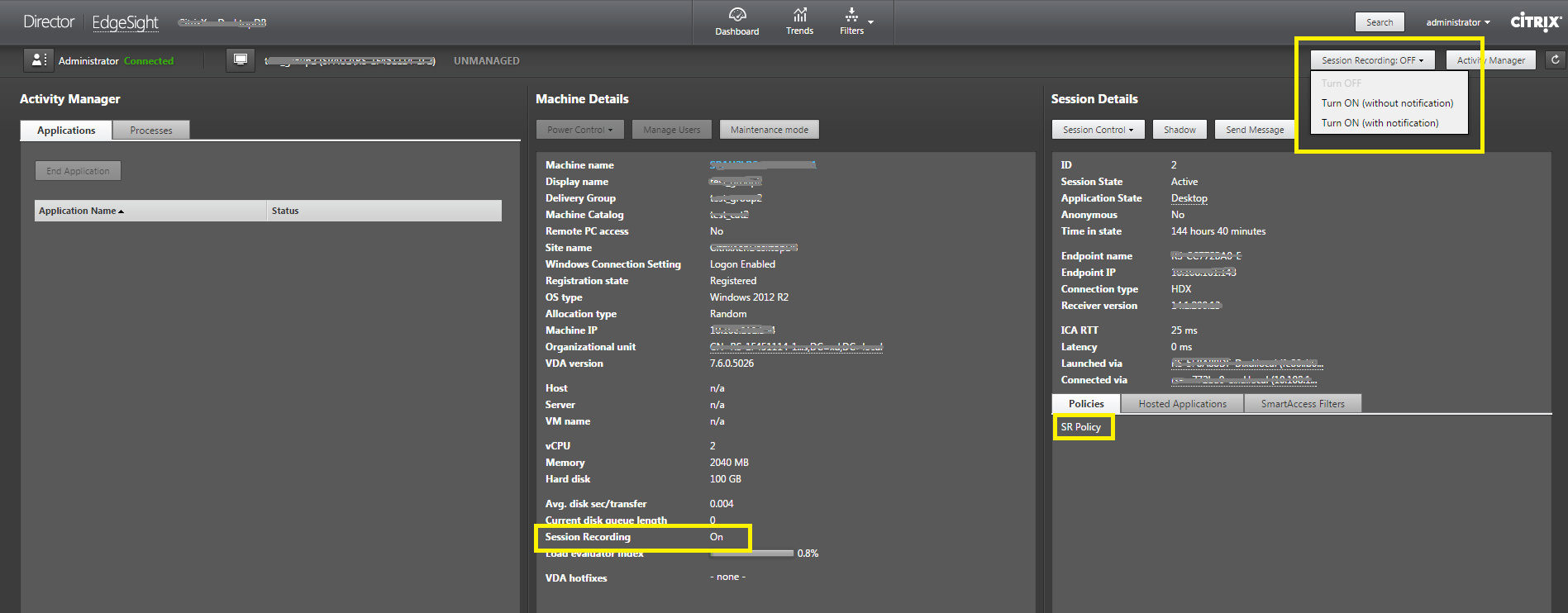
Task: Select Turn ON (with notification)
Action: click(1380, 123)
